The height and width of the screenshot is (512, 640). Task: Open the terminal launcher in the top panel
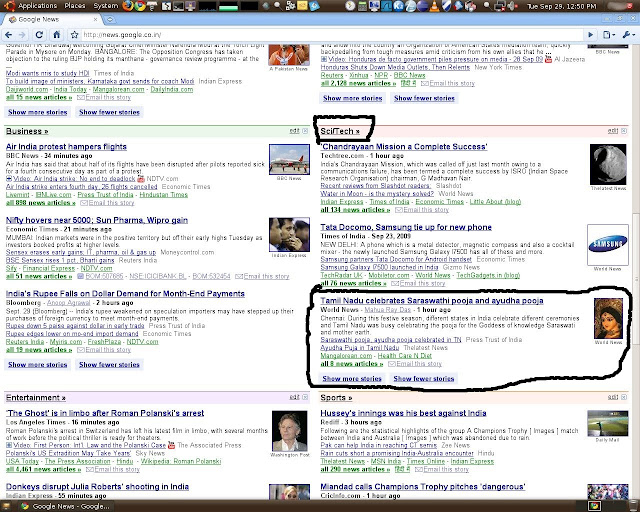tap(178, 6)
